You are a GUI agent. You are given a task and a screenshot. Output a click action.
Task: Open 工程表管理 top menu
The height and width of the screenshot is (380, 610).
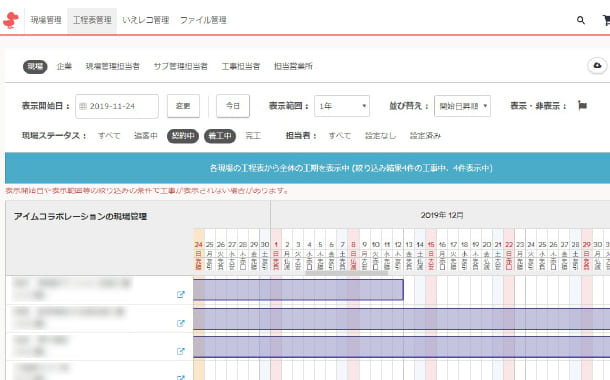coord(92,20)
